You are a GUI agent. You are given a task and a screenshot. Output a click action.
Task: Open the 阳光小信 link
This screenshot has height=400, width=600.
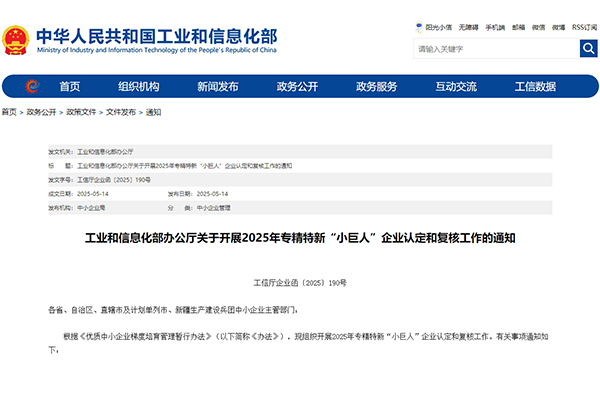439,28
